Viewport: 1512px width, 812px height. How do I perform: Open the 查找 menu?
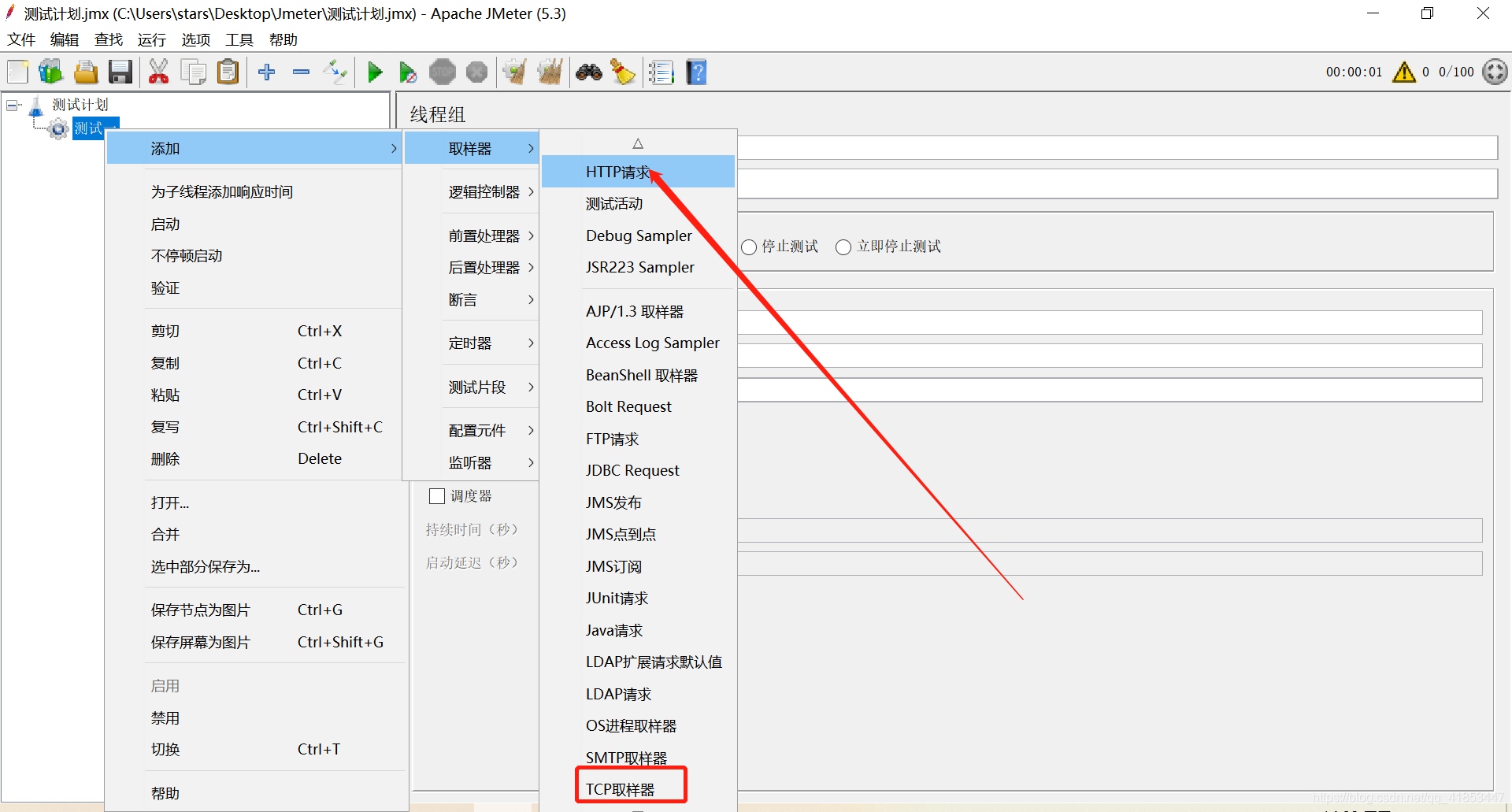[x=109, y=39]
